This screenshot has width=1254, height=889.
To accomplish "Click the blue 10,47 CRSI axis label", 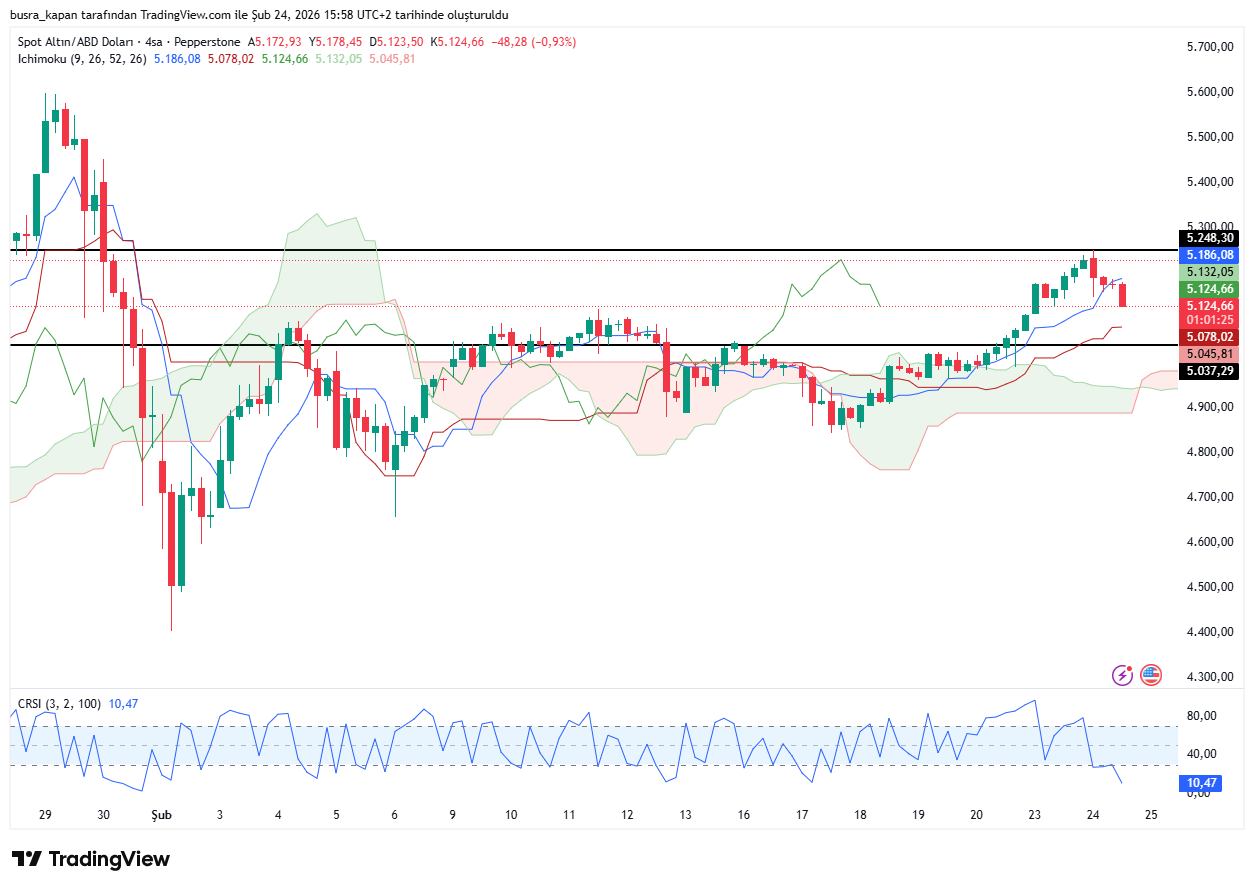I will click(x=1200, y=782).
